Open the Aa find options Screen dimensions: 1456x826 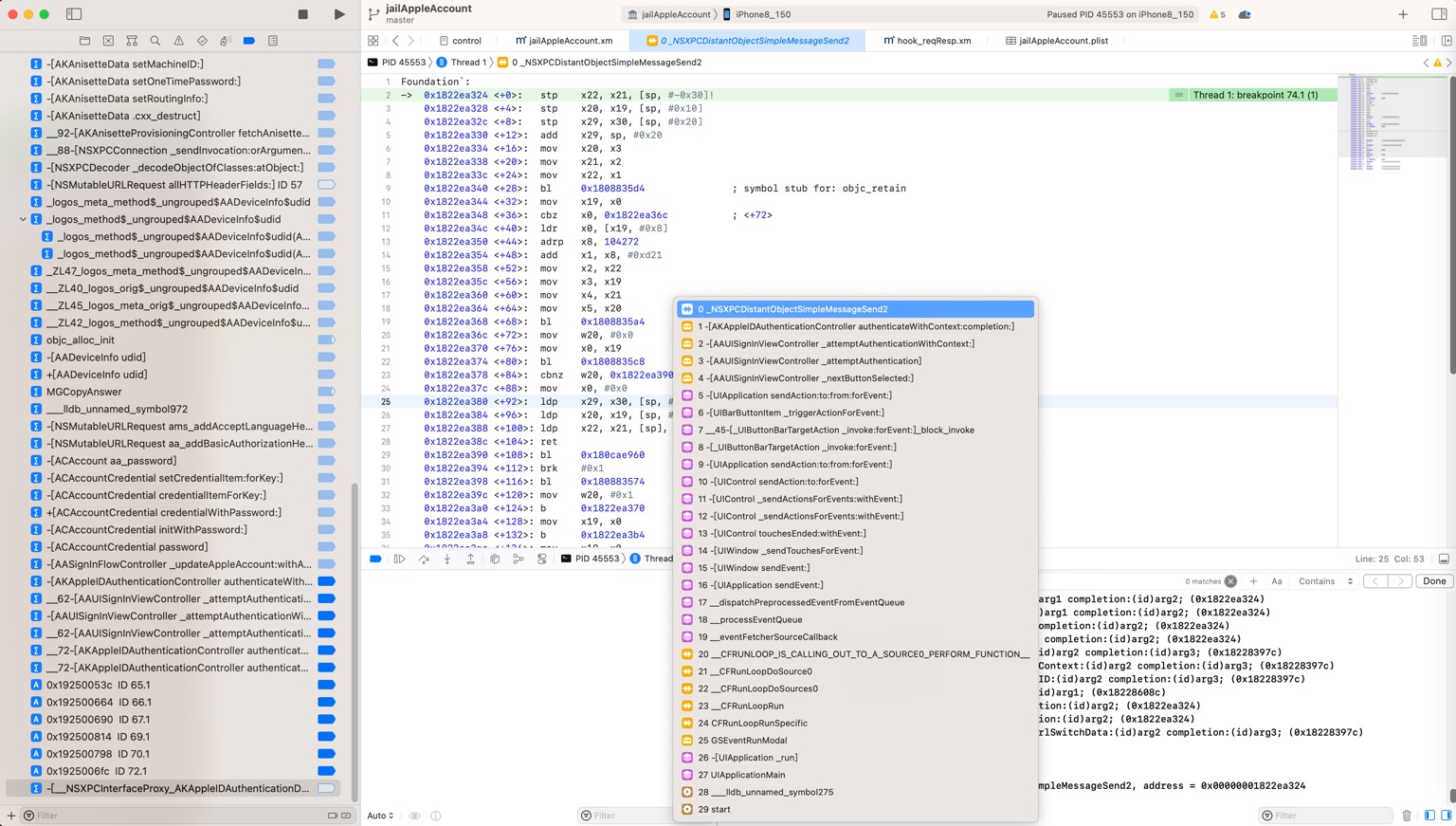[x=1277, y=581]
